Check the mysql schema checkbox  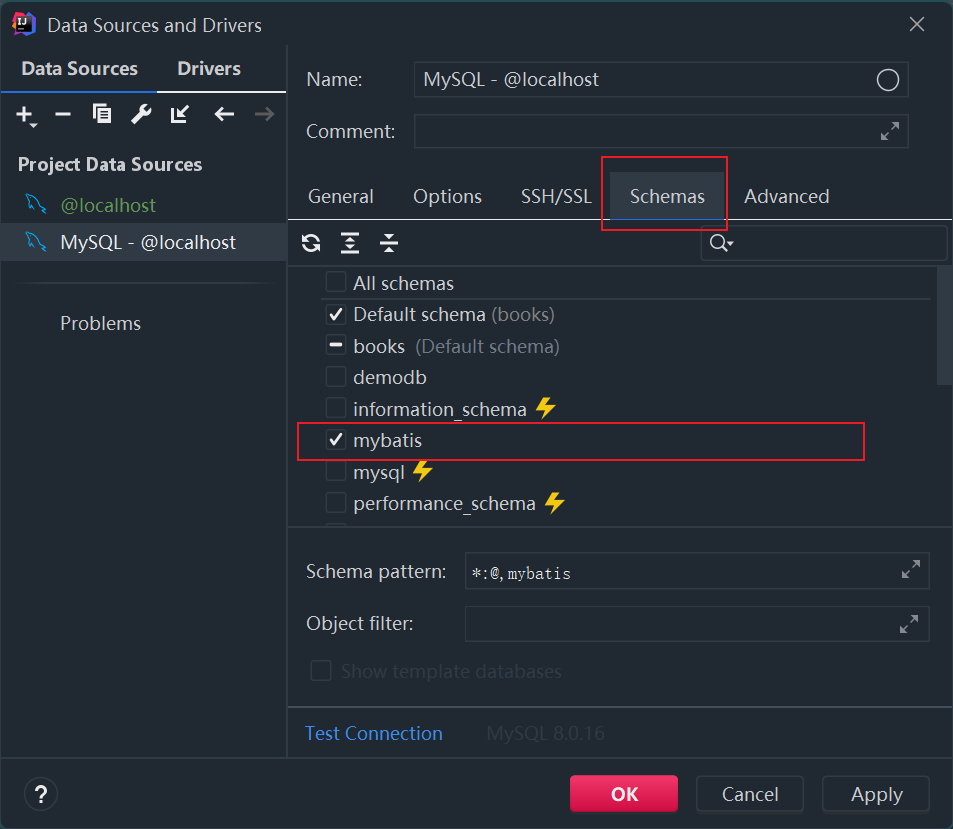(x=335, y=471)
